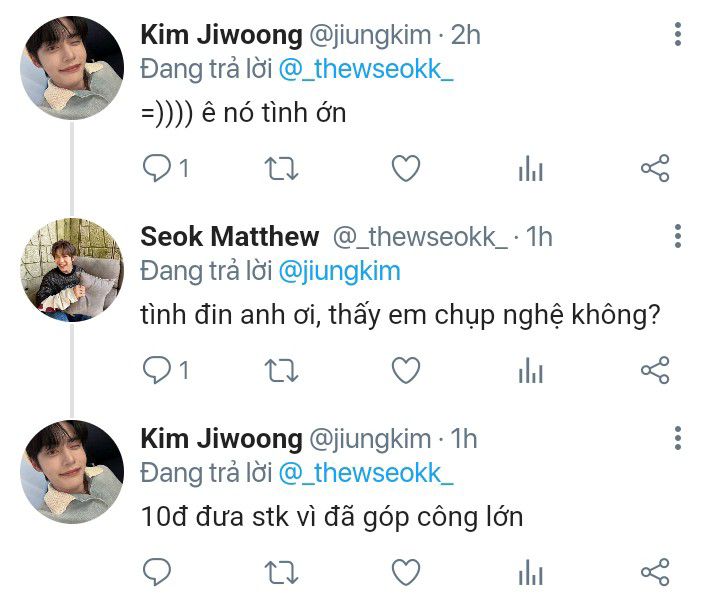Share the "ê nó tình ớn" tweet
Screen dimensions: 720x604
click(655, 168)
